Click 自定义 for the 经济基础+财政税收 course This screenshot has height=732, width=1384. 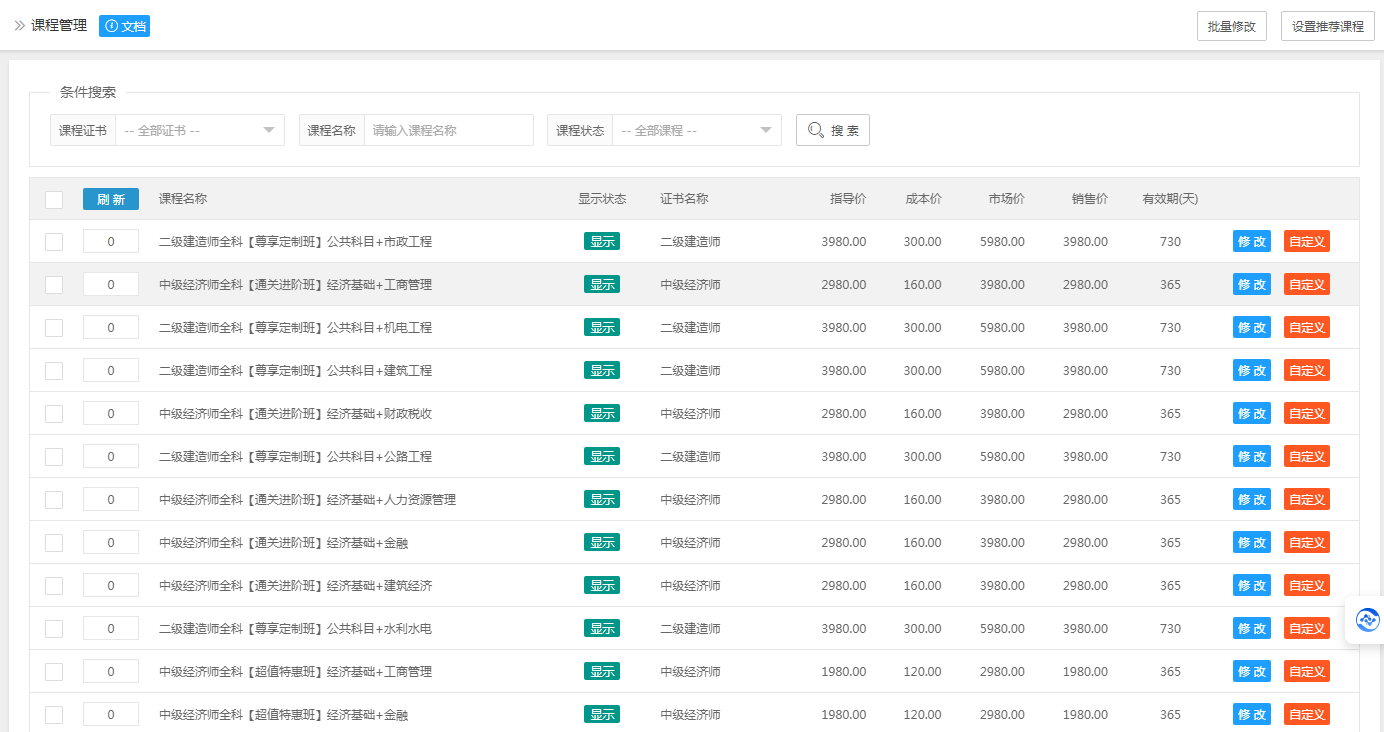click(x=1307, y=413)
